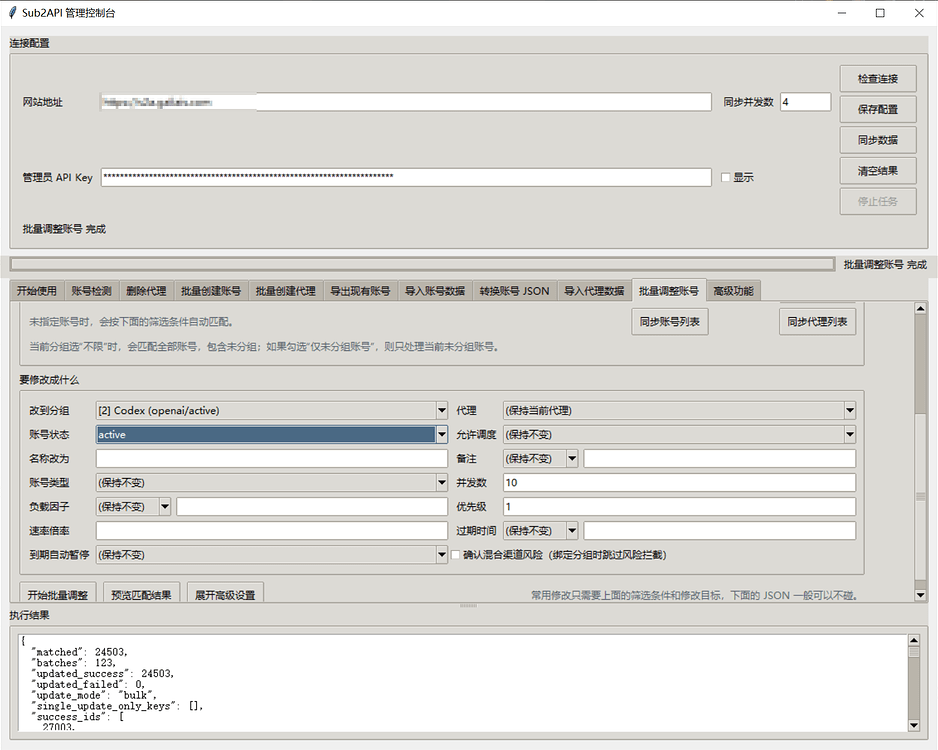The width and height of the screenshot is (938, 750).
Task: Select the 批量调整账号 tab
Action: click(669, 291)
